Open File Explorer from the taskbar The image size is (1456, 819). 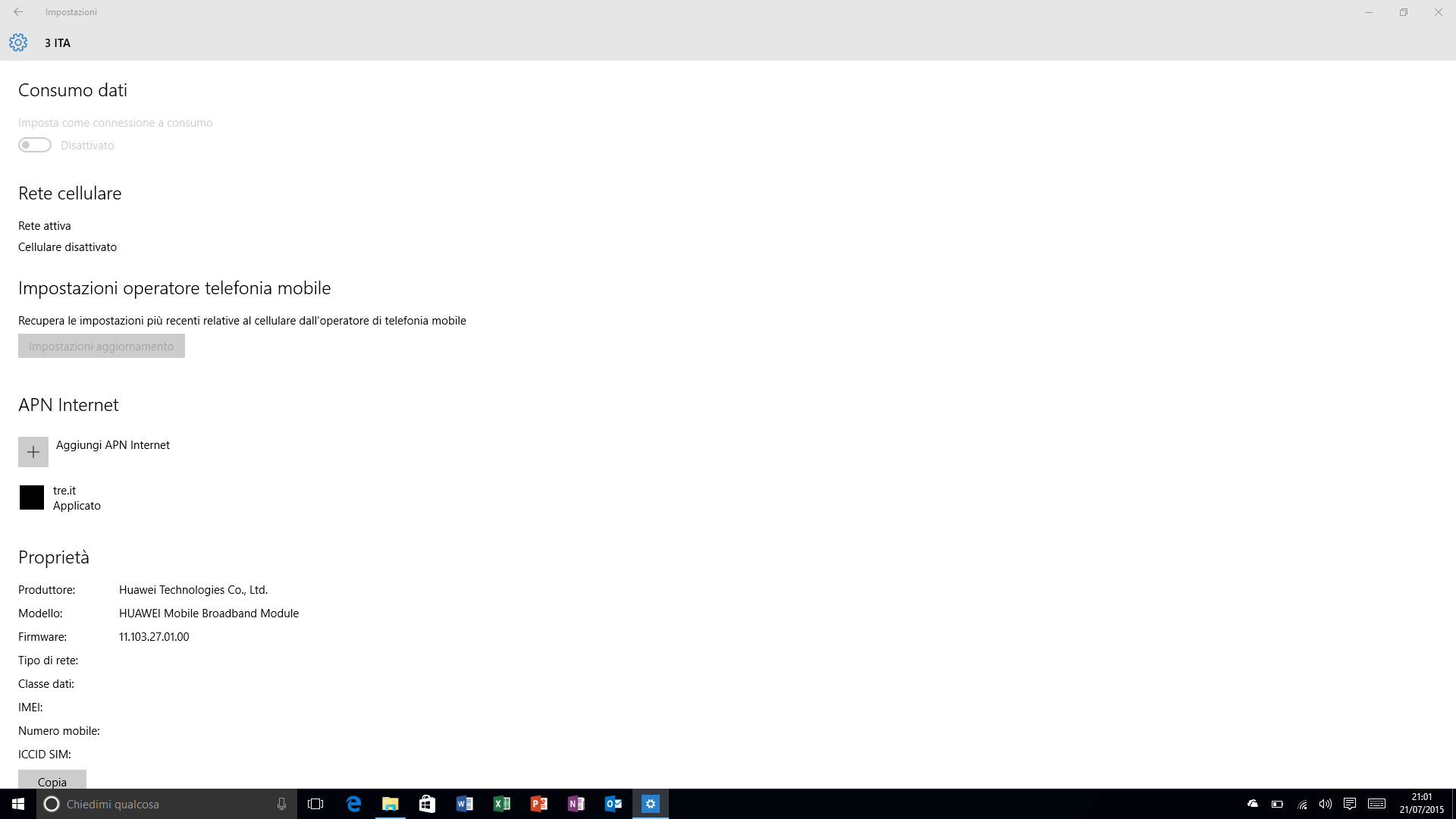(391, 804)
